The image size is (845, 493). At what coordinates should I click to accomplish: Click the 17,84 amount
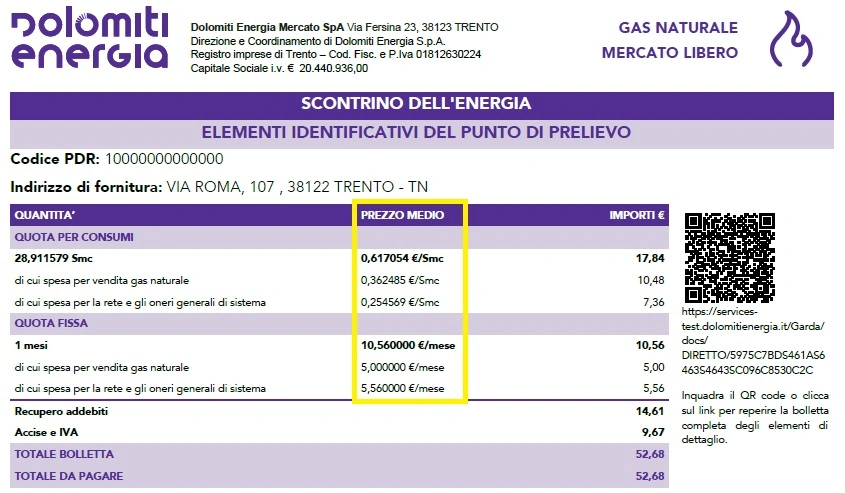[x=650, y=259]
